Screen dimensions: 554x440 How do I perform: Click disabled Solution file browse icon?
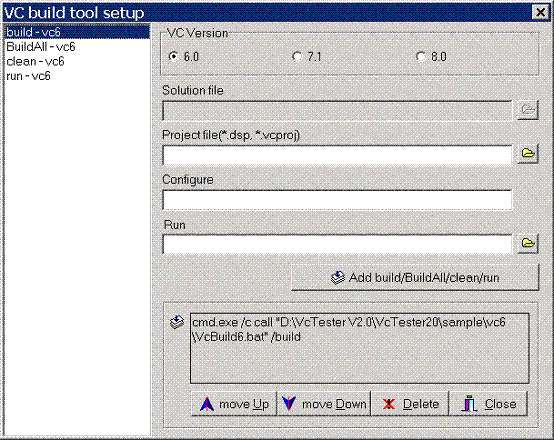(528, 110)
